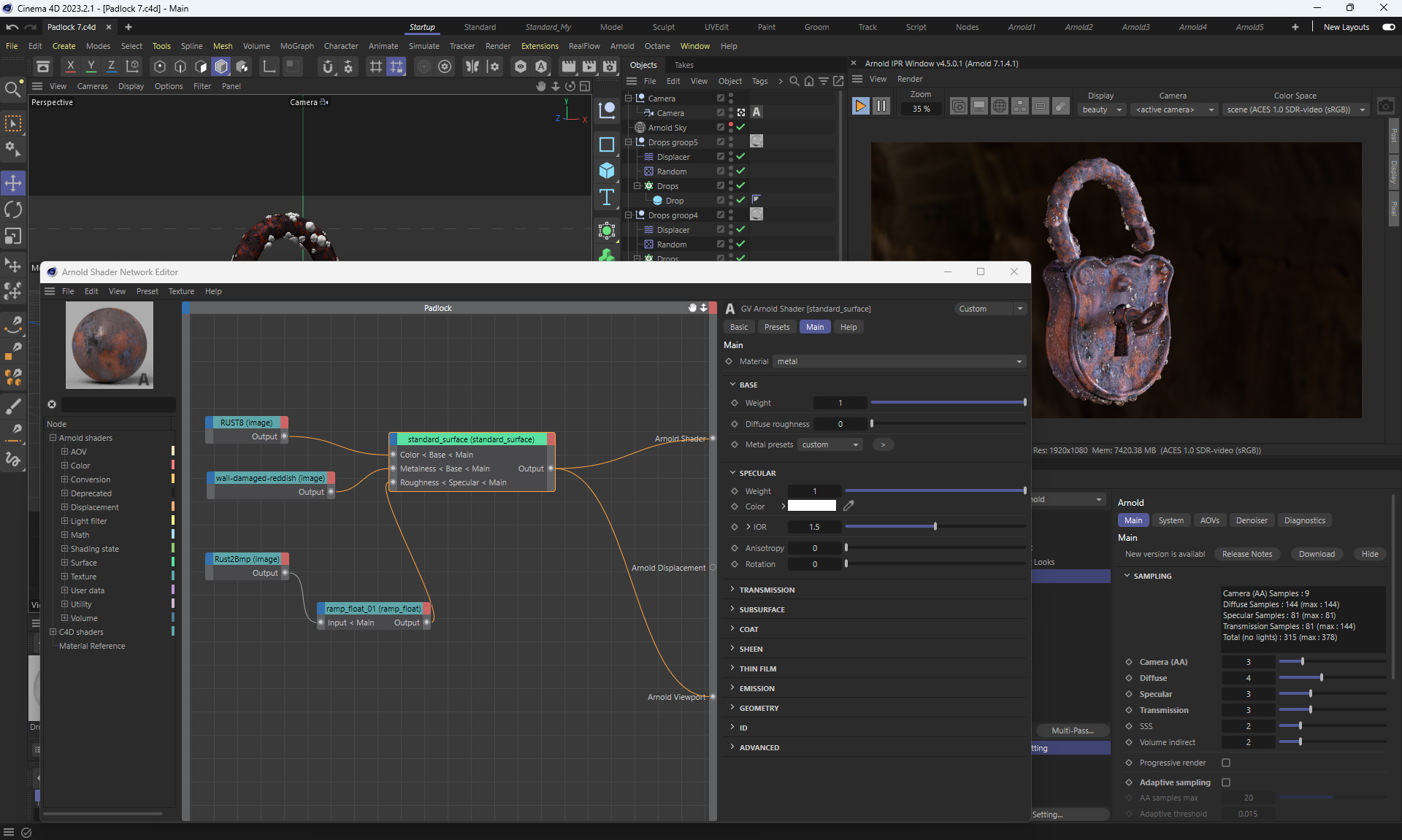Image resolution: width=1402 pixels, height=840 pixels.
Task: Open the Metal presets custom dropdown
Action: (830, 444)
